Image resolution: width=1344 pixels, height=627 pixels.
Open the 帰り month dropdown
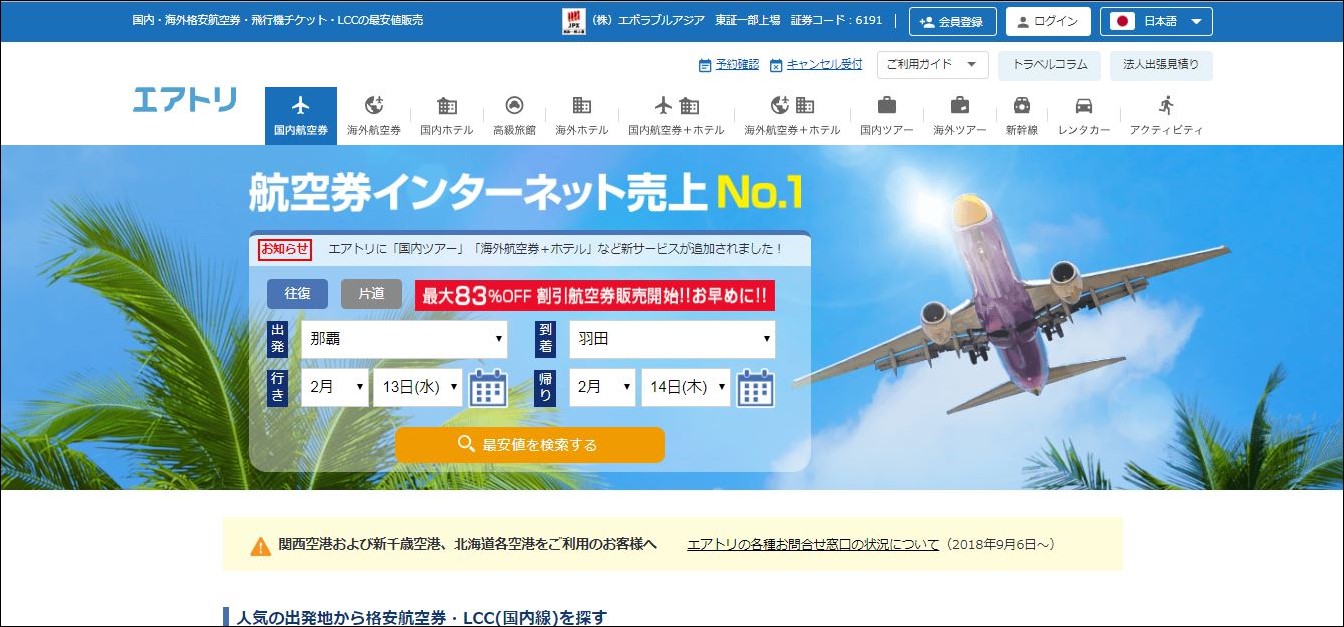coord(602,387)
